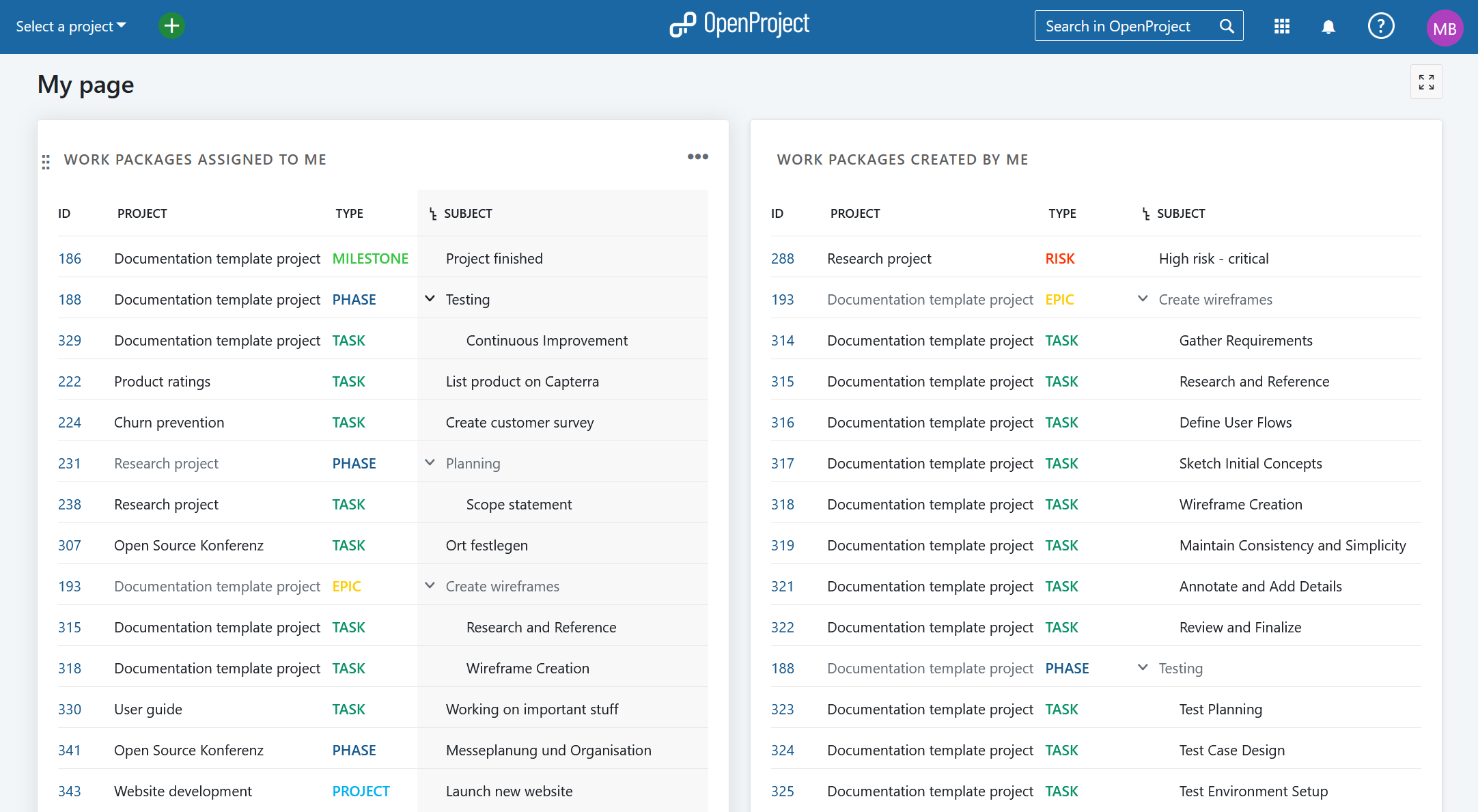Open work package ID 288 link
The image size is (1478, 812).
783,259
